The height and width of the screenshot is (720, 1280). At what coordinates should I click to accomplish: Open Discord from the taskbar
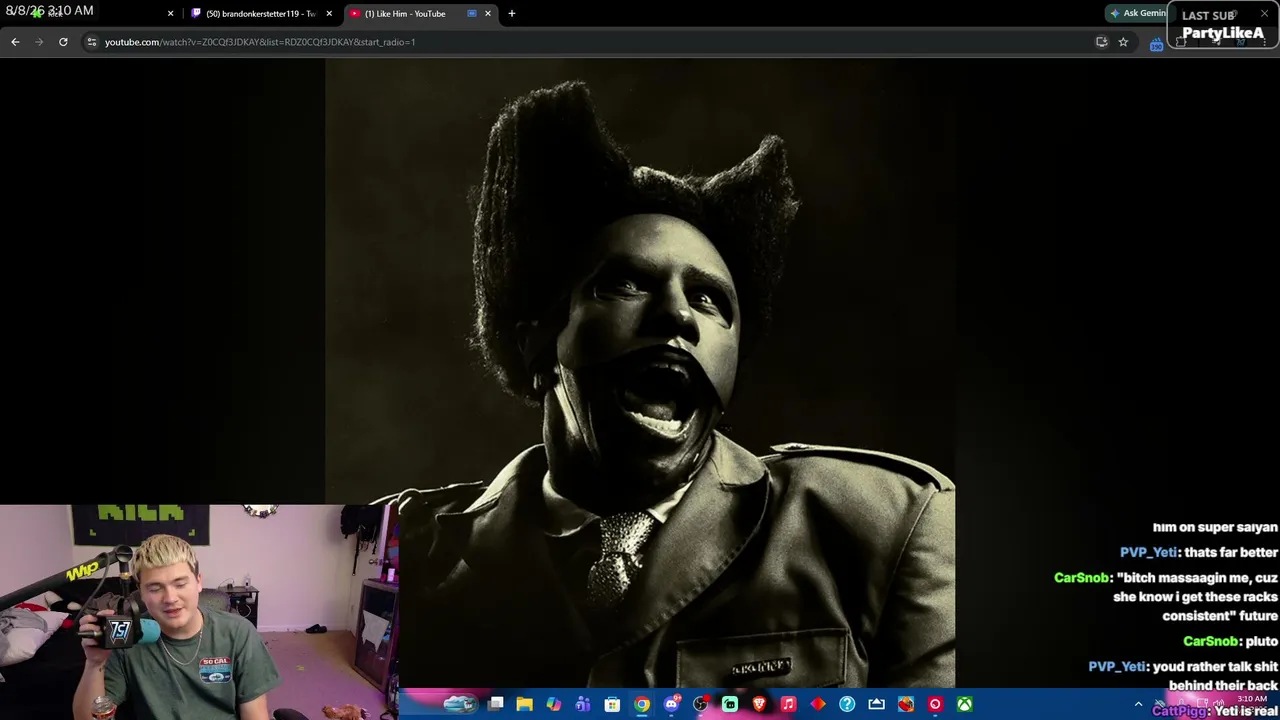[671, 705]
